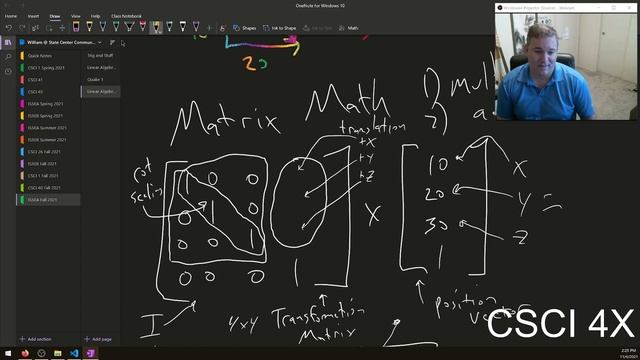Select the highlighted IS50A Fall 2021 section

pos(48,200)
